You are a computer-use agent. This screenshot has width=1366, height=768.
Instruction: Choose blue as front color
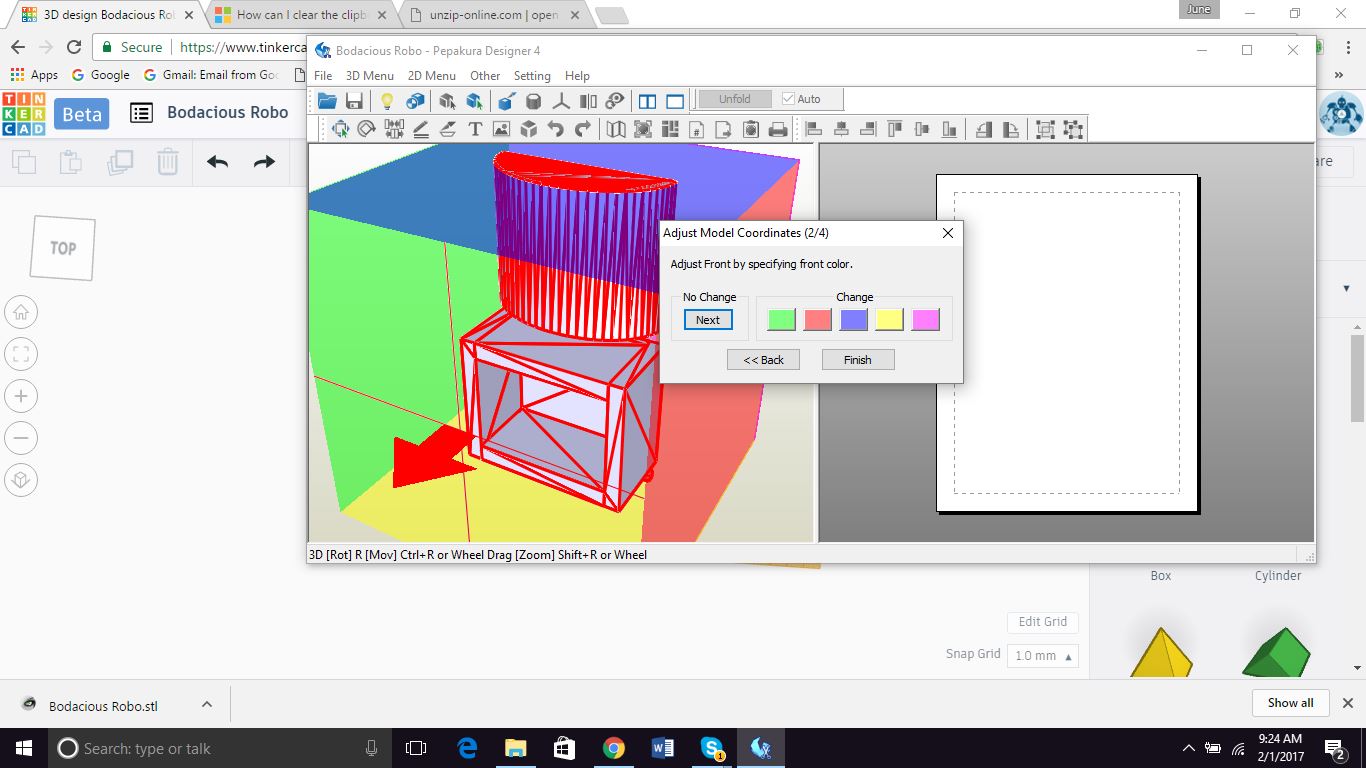[854, 320]
